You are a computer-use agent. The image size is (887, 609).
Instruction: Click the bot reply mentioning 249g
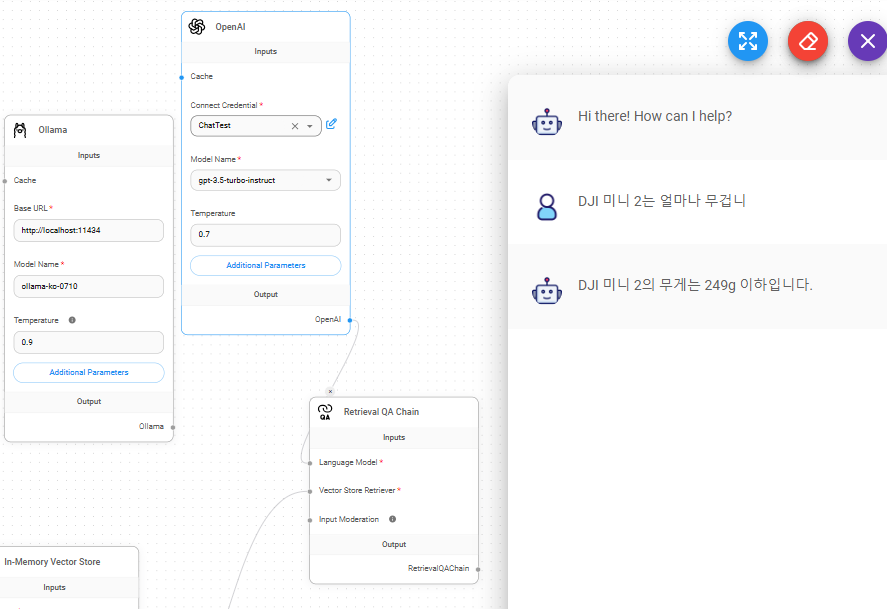click(695, 284)
